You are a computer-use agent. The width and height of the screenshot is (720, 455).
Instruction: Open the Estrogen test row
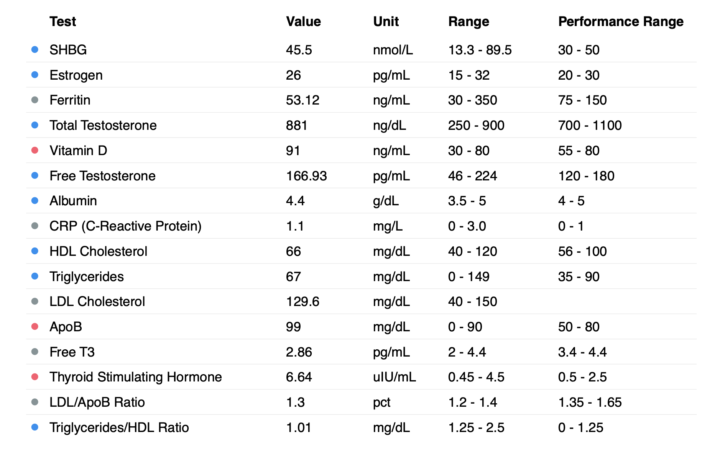[x=361, y=75]
